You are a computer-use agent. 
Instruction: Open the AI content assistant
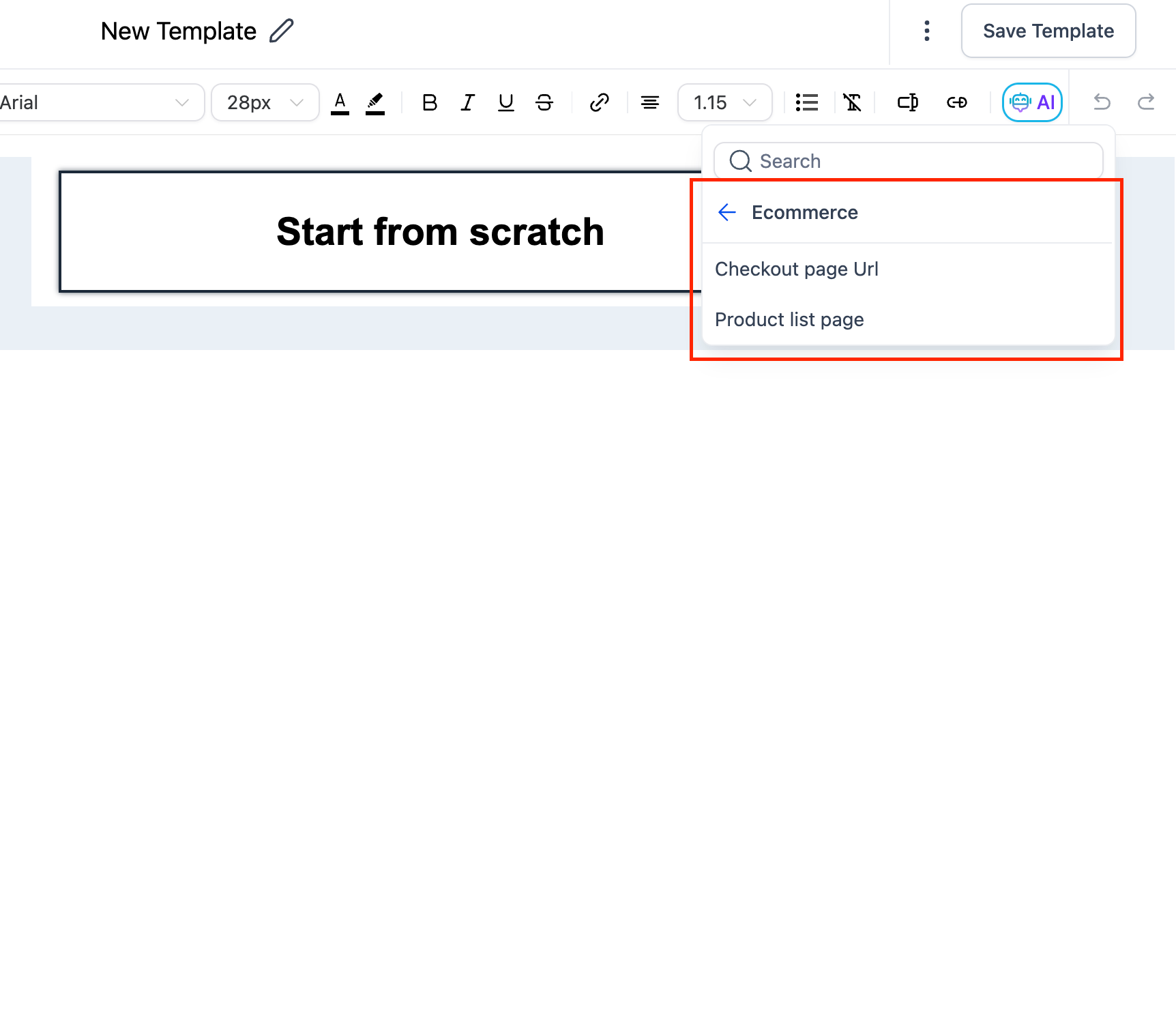pos(1032,102)
